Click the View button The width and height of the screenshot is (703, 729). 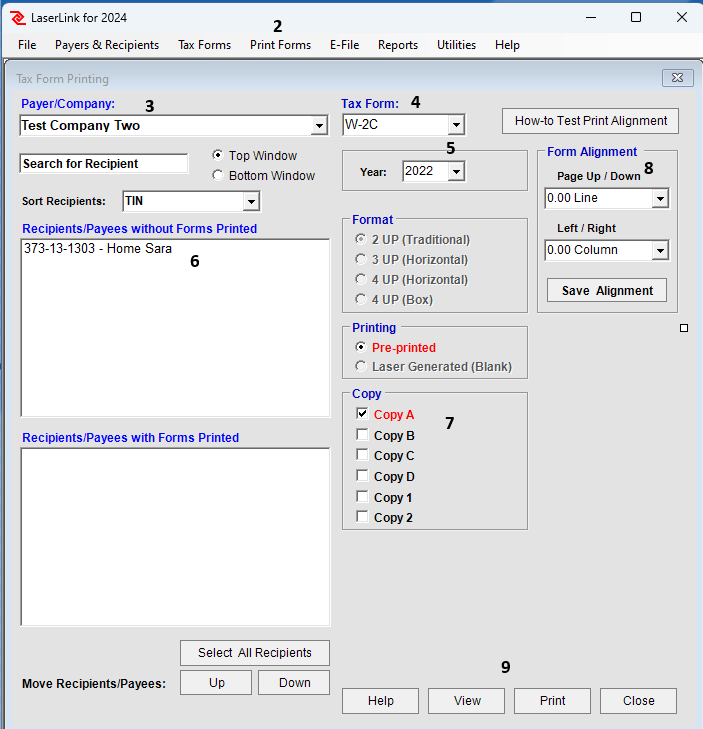click(x=467, y=701)
